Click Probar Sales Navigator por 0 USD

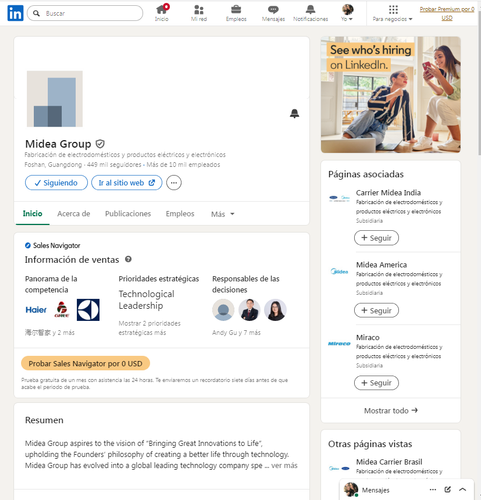tap(85, 363)
